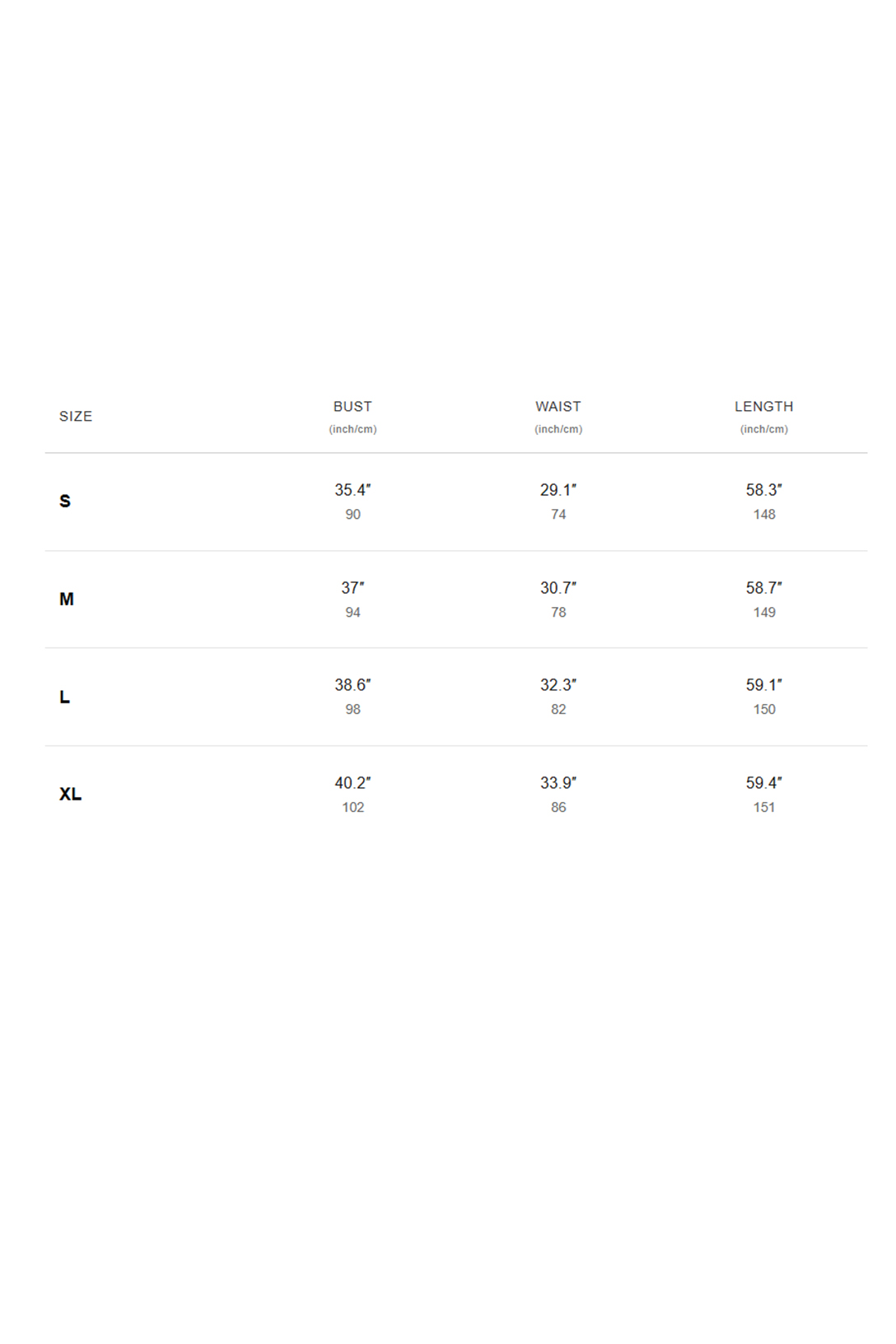Select the M size row label
896x1344 pixels.
[67, 600]
